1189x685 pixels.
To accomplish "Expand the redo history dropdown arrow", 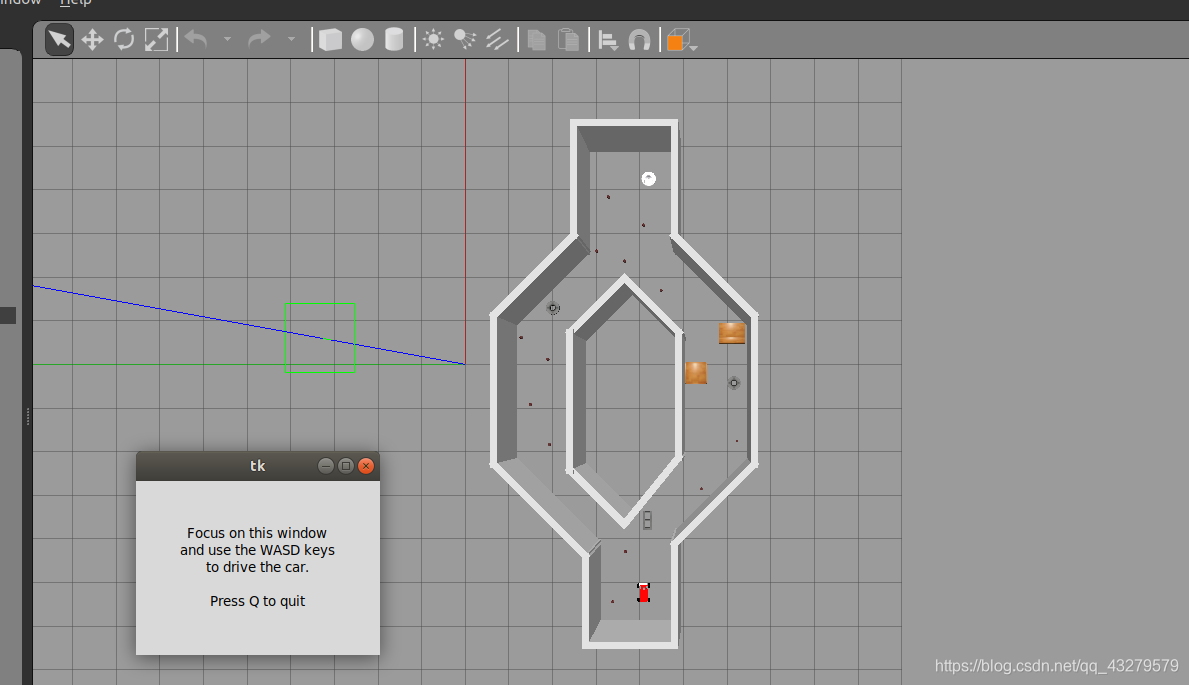I will click(x=291, y=39).
